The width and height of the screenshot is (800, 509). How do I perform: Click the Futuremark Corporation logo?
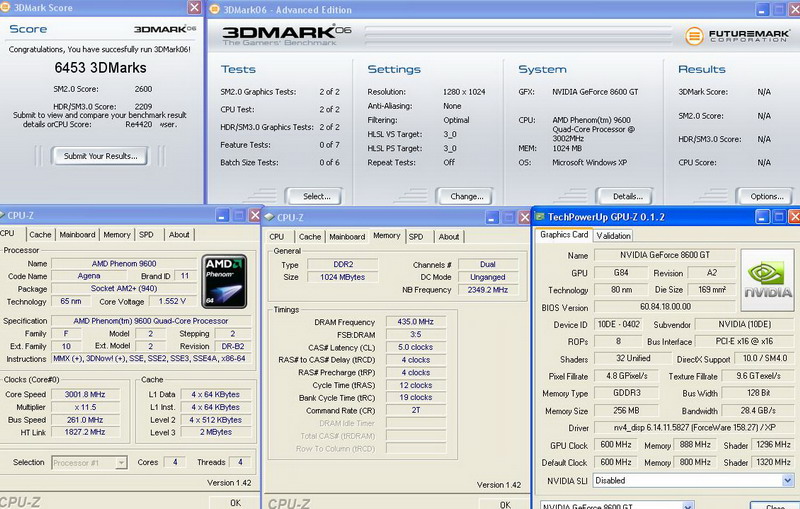[x=738, y=36]
